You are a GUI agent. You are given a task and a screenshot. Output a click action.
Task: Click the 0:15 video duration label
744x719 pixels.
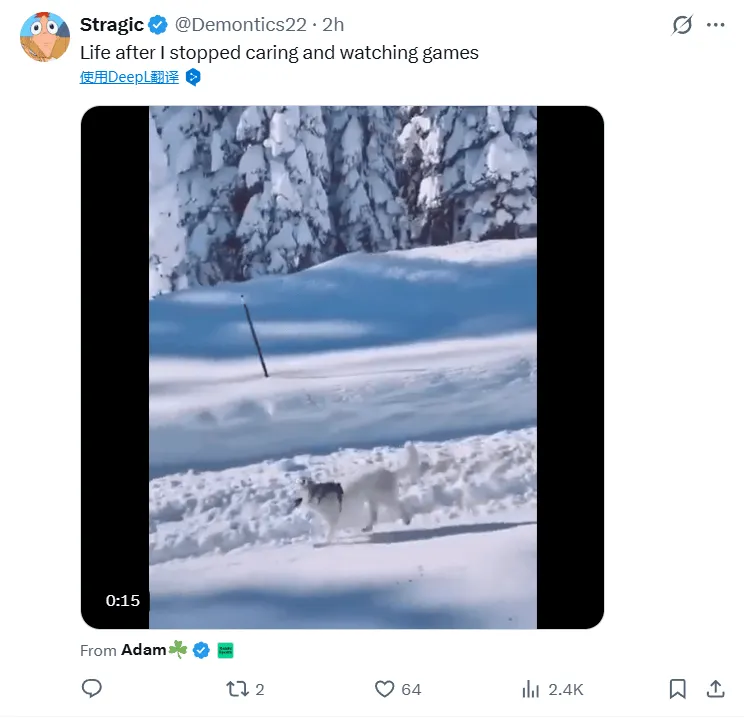(x=123, y=601)
